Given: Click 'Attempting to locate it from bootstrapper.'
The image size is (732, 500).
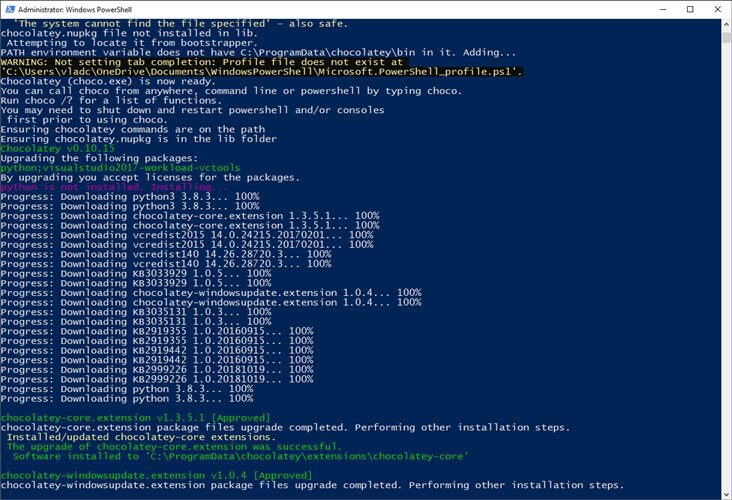Looking at the screenshot, I should pyautogui.click(x=130, y=43).
